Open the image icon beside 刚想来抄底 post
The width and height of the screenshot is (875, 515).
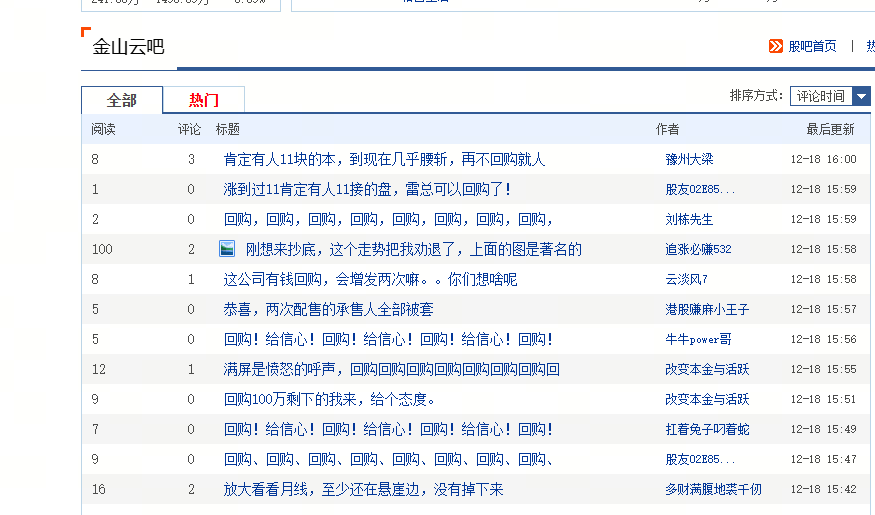(x=227, y=248)
